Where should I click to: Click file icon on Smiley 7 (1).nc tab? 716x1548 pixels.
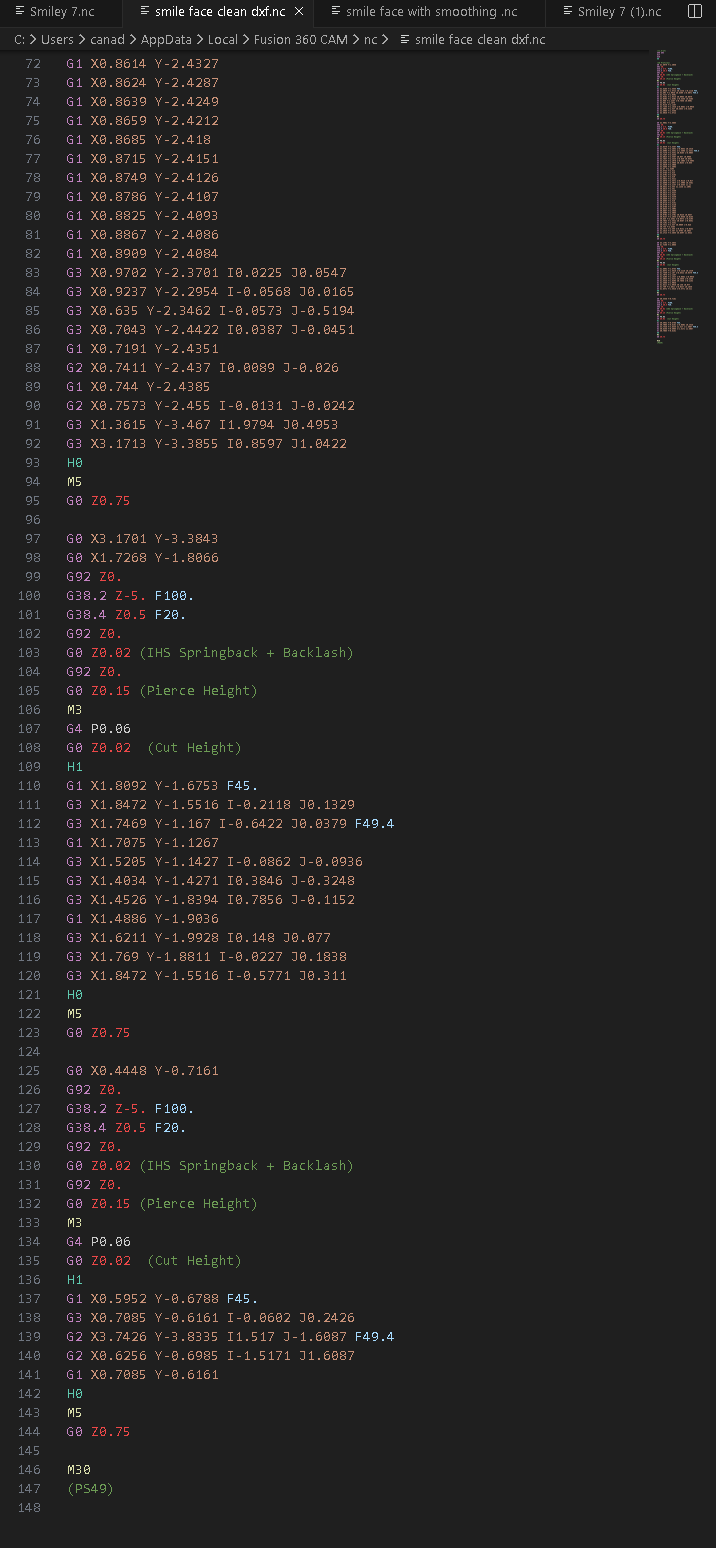(x=567, y=12)
